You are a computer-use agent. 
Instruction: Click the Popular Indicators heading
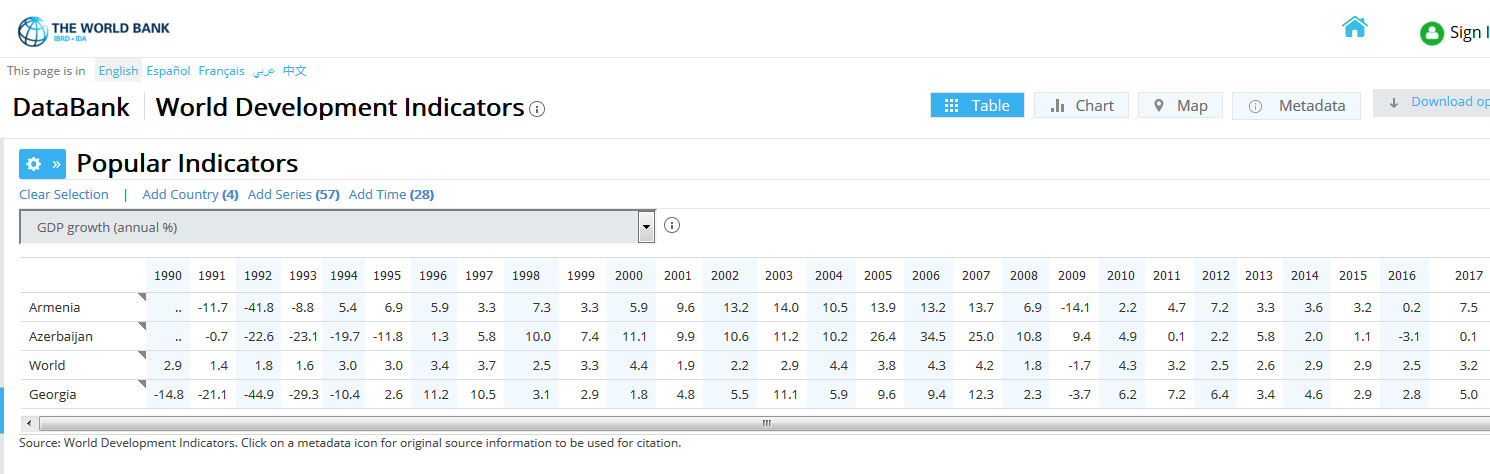pos(187,163)
